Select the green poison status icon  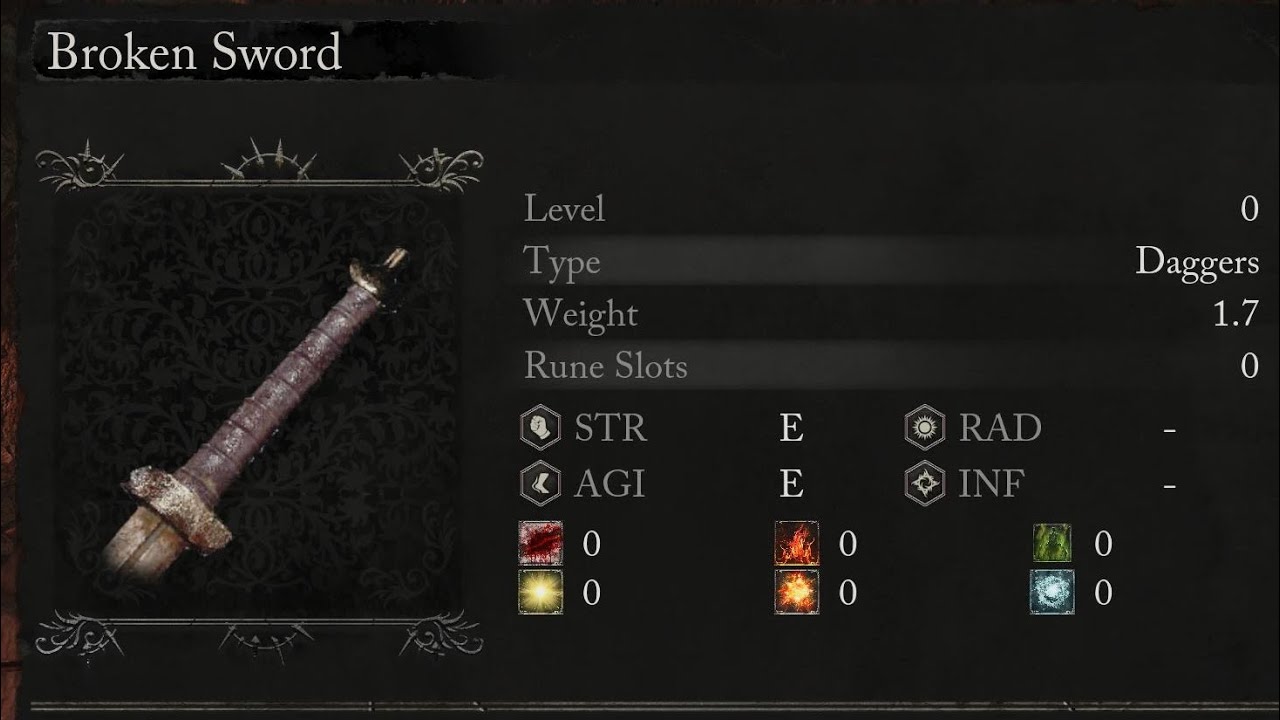click(1052, 543)
